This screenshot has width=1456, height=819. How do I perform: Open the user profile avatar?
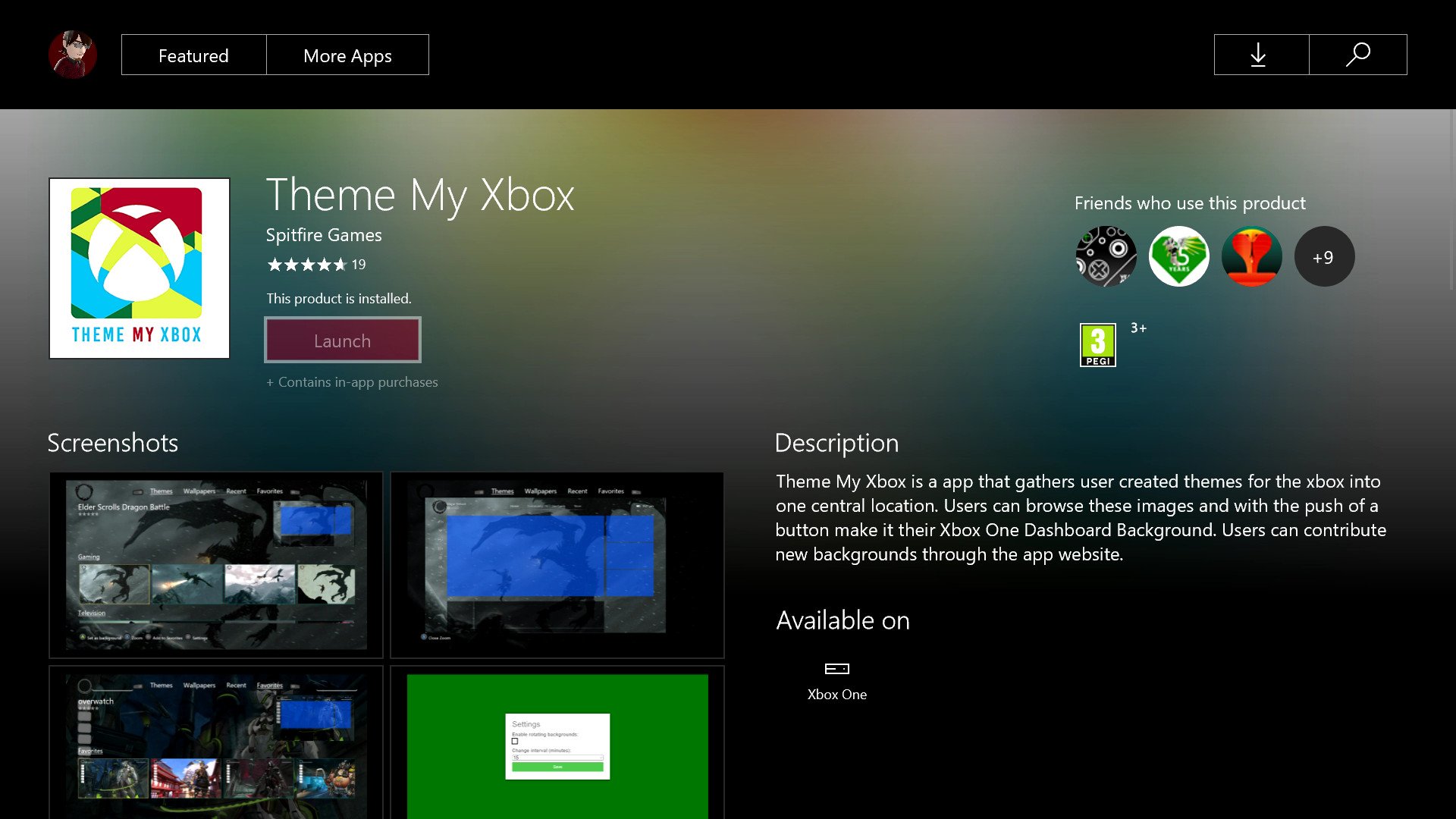pyautogui.click(x=72, y=55)
